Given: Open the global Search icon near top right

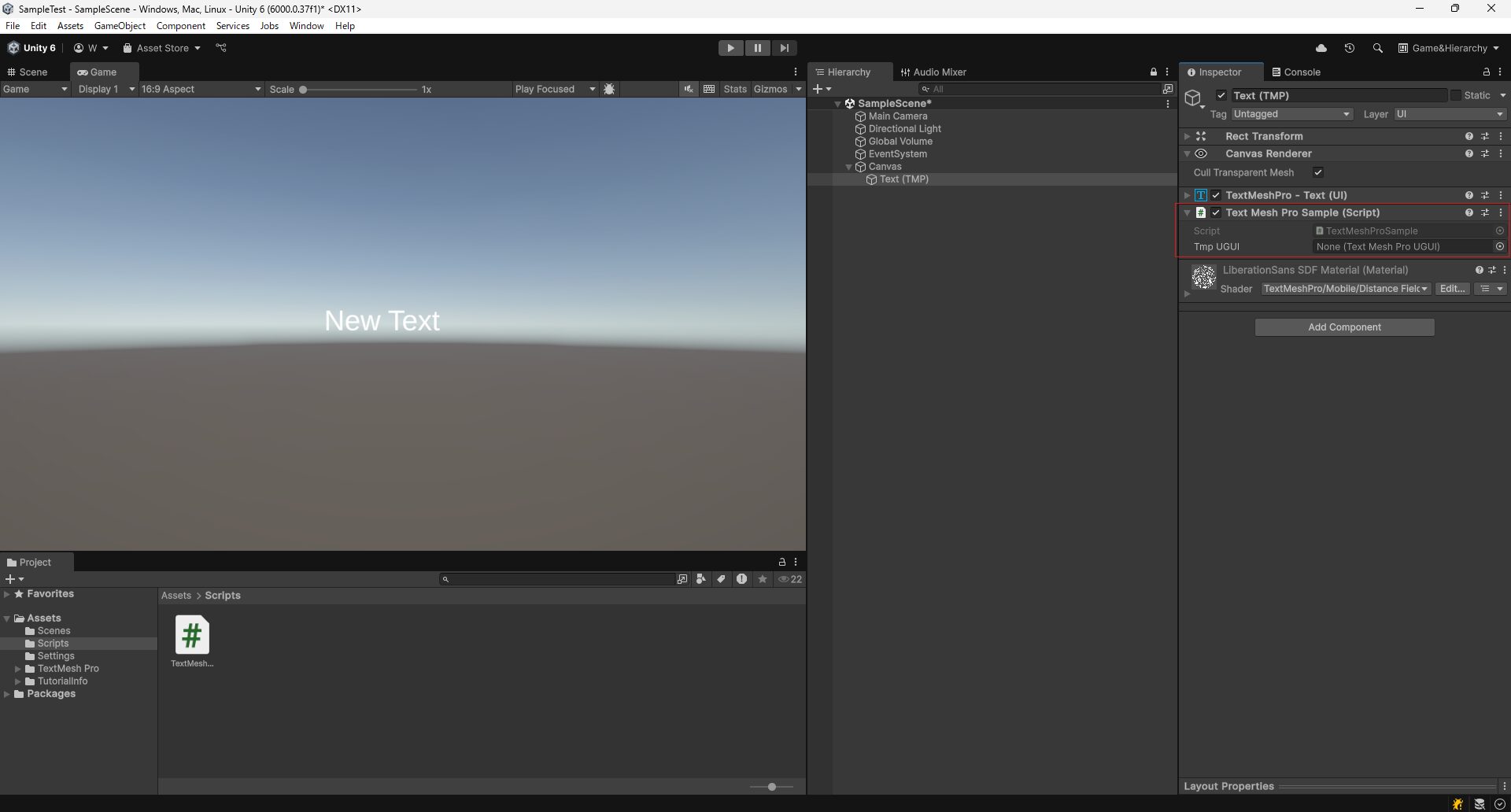Looking at the screenshot, I should click(x=1377, y=48).
